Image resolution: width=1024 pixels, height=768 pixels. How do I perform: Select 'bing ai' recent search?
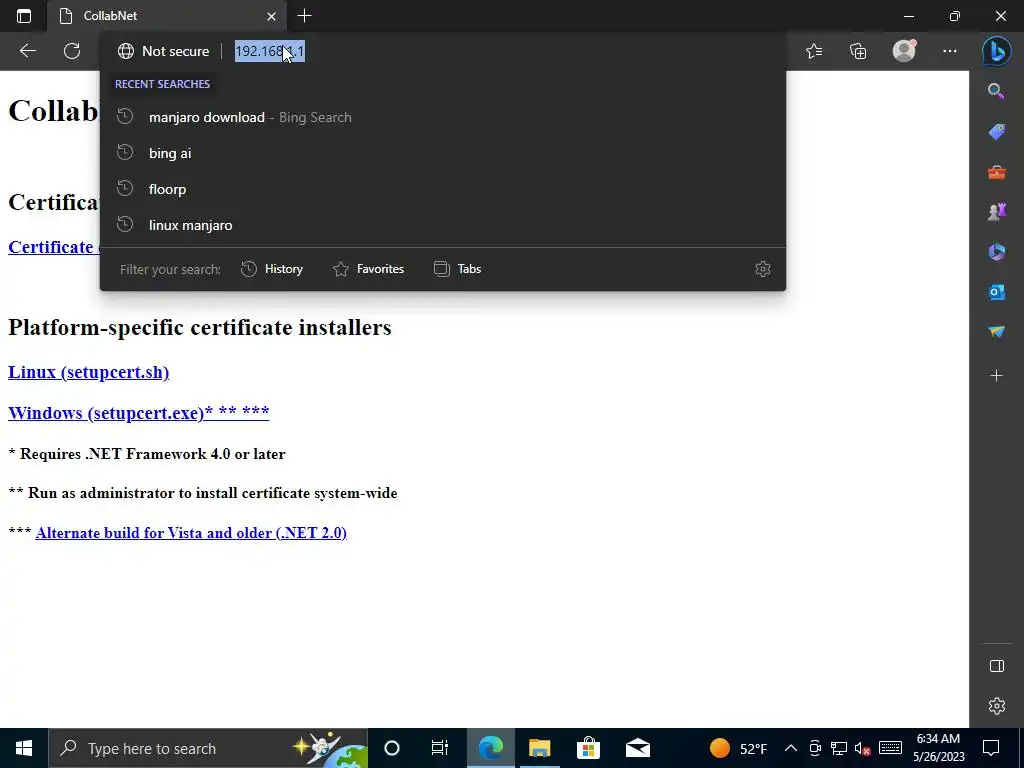[x=443, y=153]
